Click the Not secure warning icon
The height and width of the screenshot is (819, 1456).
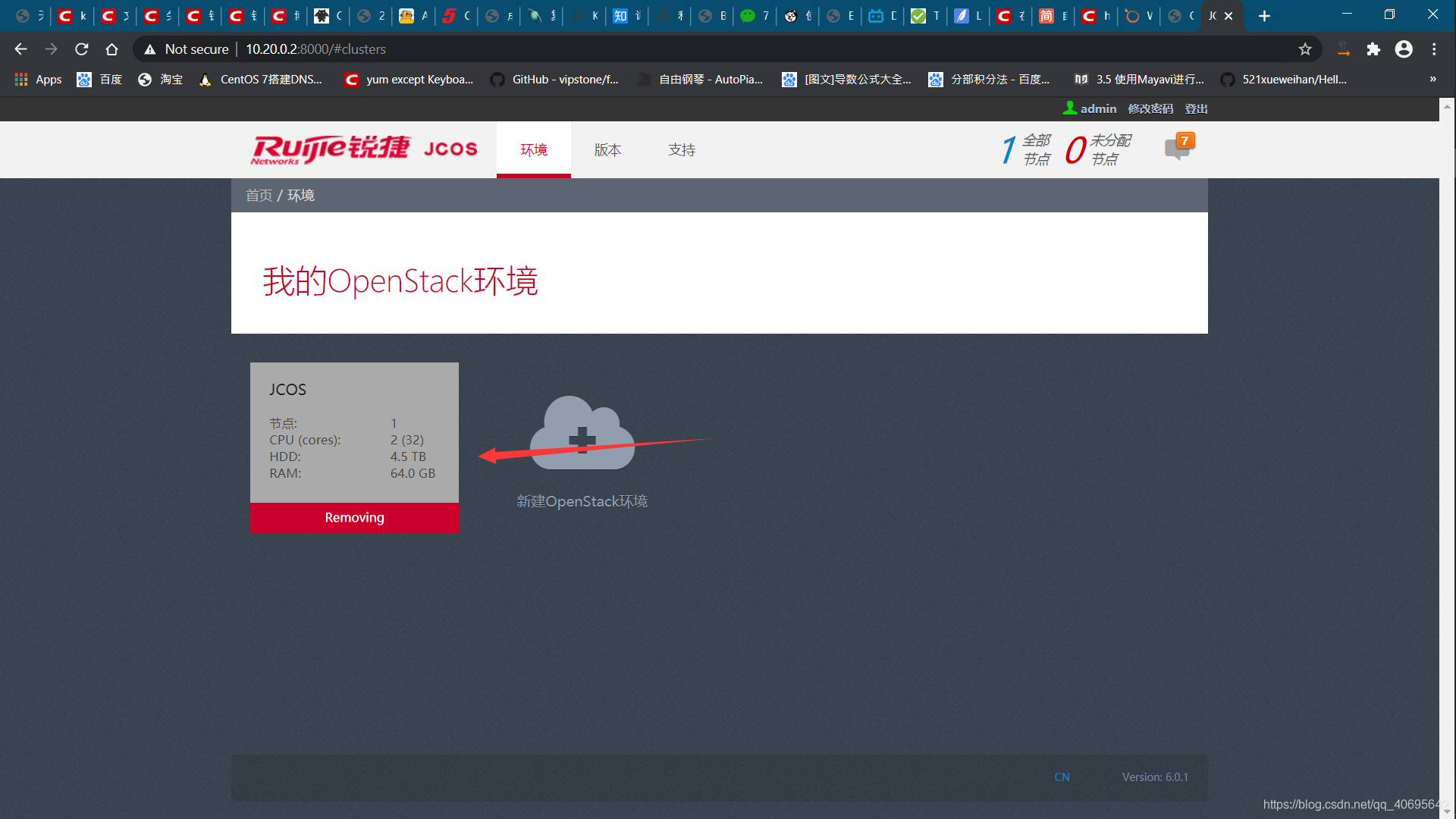pos(150,49)
